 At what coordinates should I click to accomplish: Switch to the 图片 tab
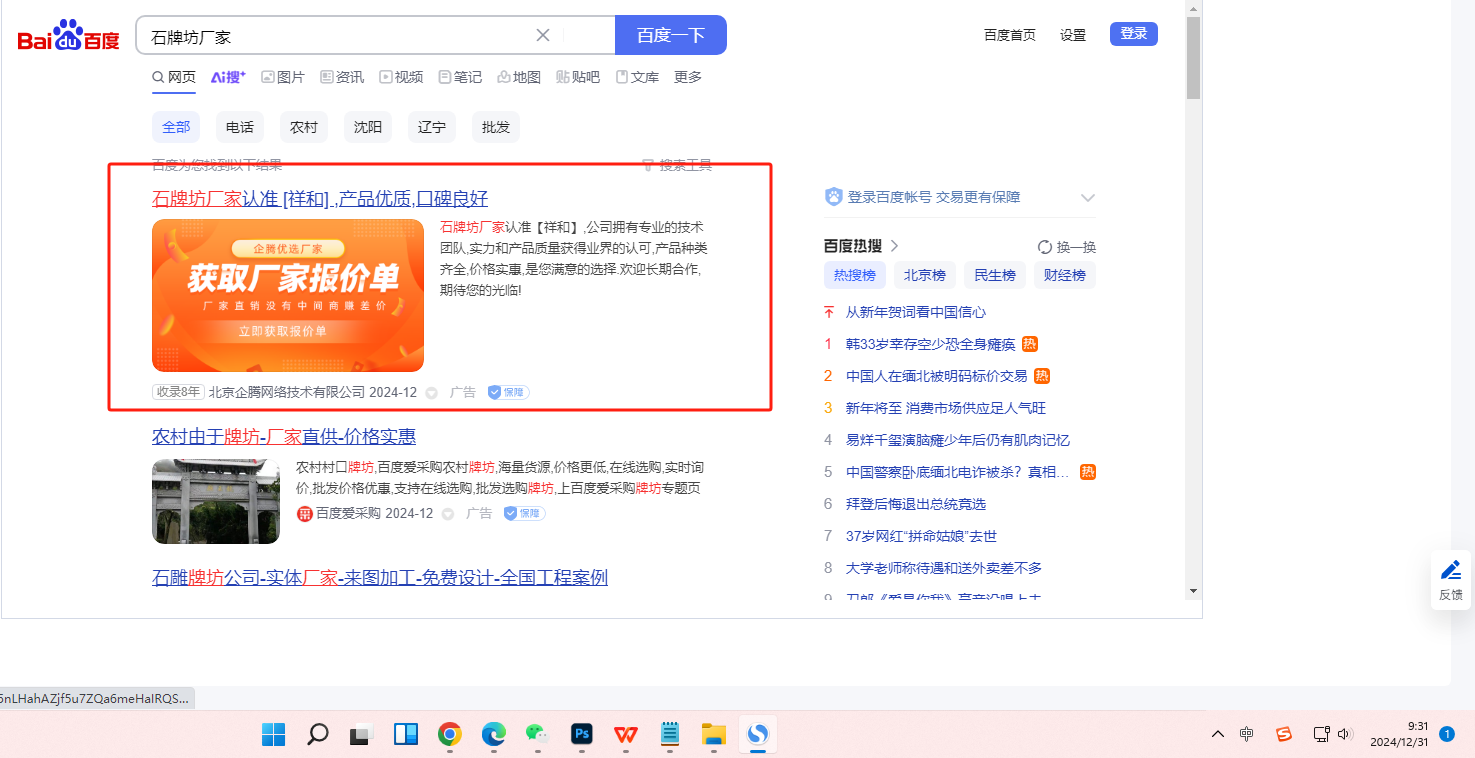click(x=283, y=77)
